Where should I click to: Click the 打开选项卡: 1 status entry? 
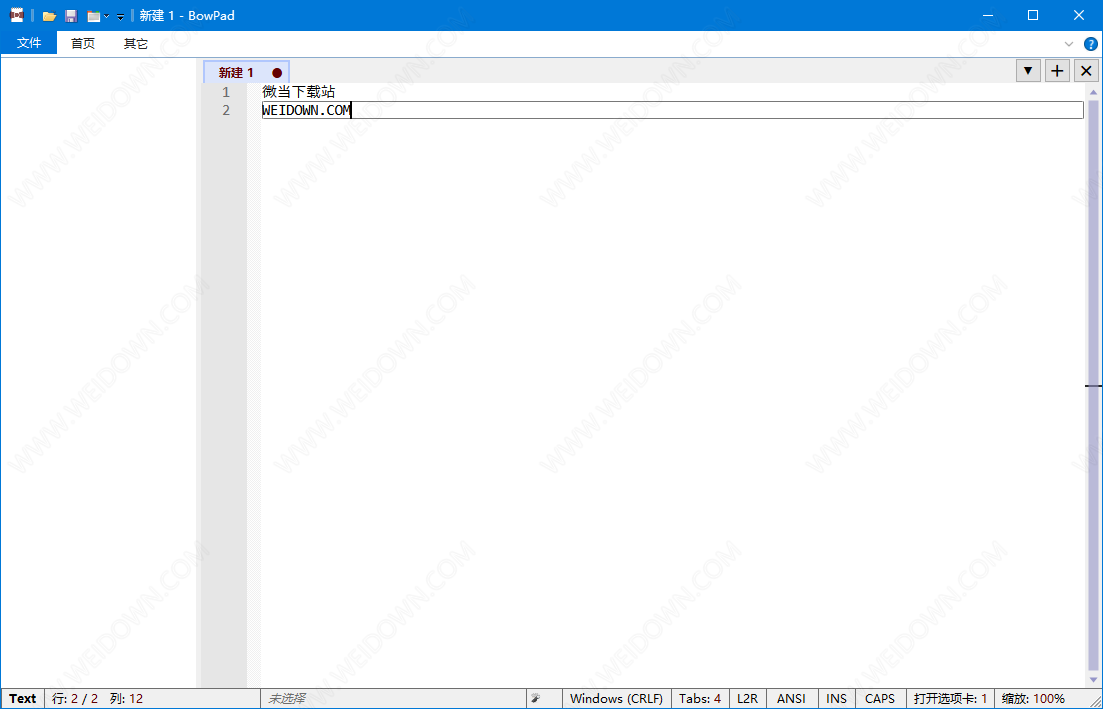pyautogui.click(x=950, y=698)
